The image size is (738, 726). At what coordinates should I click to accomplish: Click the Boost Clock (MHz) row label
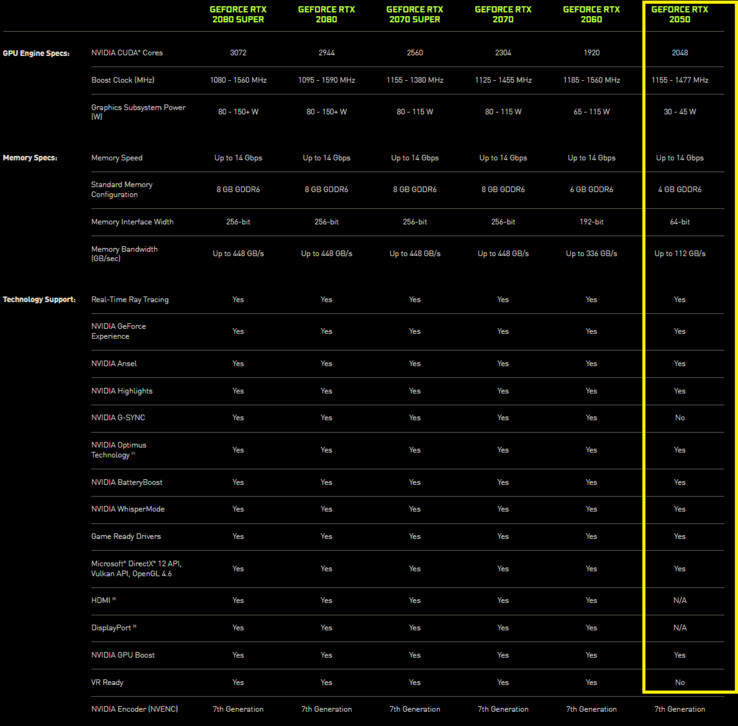tap(123, 80)
